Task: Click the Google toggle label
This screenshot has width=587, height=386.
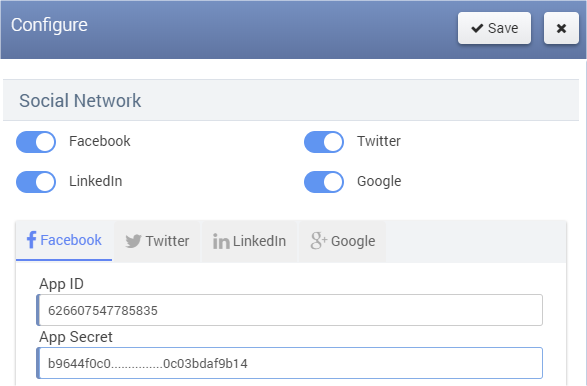Action: pos(379,182)
